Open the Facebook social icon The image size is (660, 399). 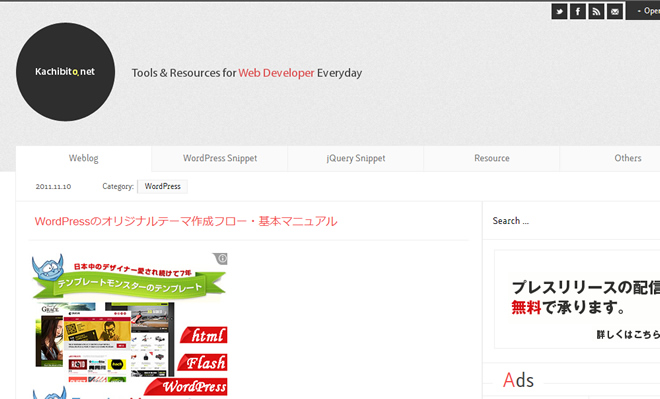(x=578, y=11)
